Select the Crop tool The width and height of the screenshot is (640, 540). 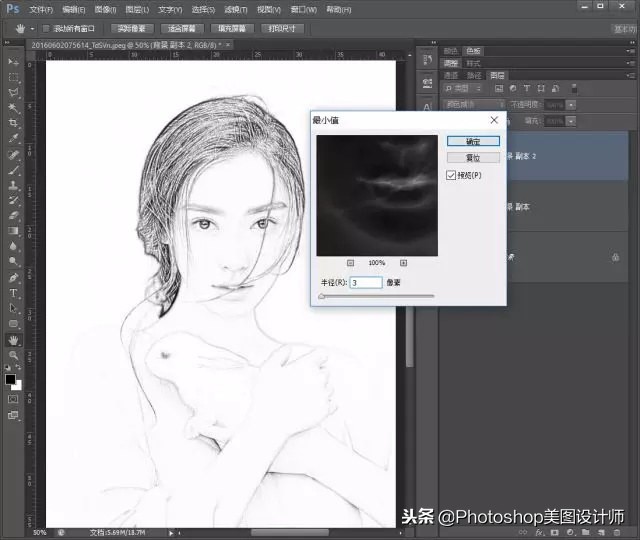[13, 123]
